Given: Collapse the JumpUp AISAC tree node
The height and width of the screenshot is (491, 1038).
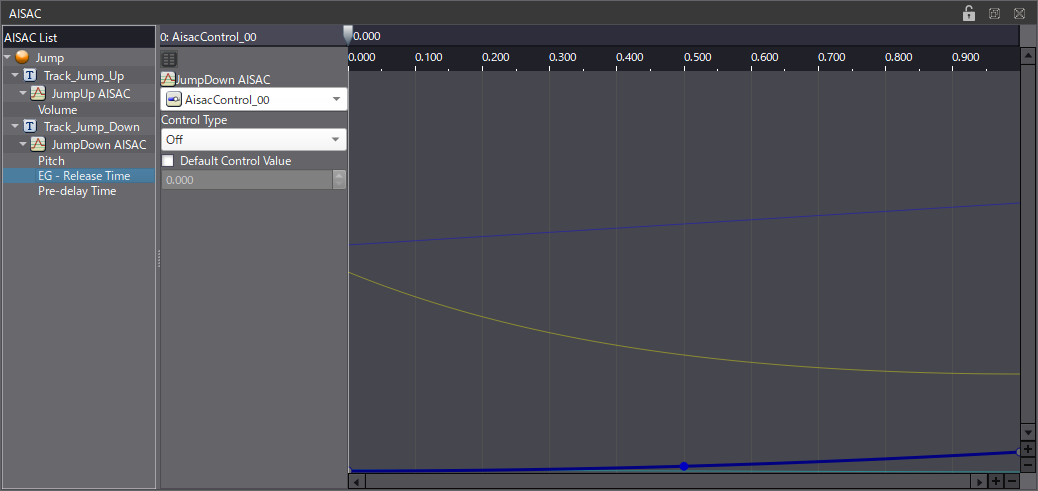Looking at the screenshot, I should [23, 93].
